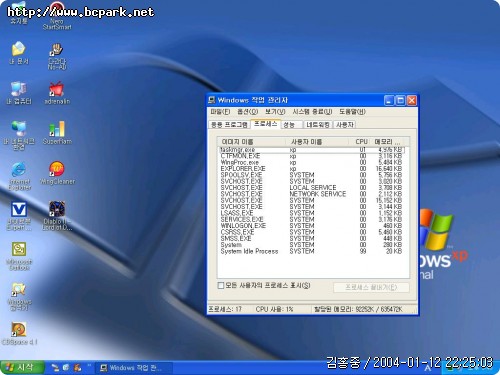This screenshot has height=375, width=500.
Task: Open the Nero StartSmart desktop icon
Action: (57, 16)
